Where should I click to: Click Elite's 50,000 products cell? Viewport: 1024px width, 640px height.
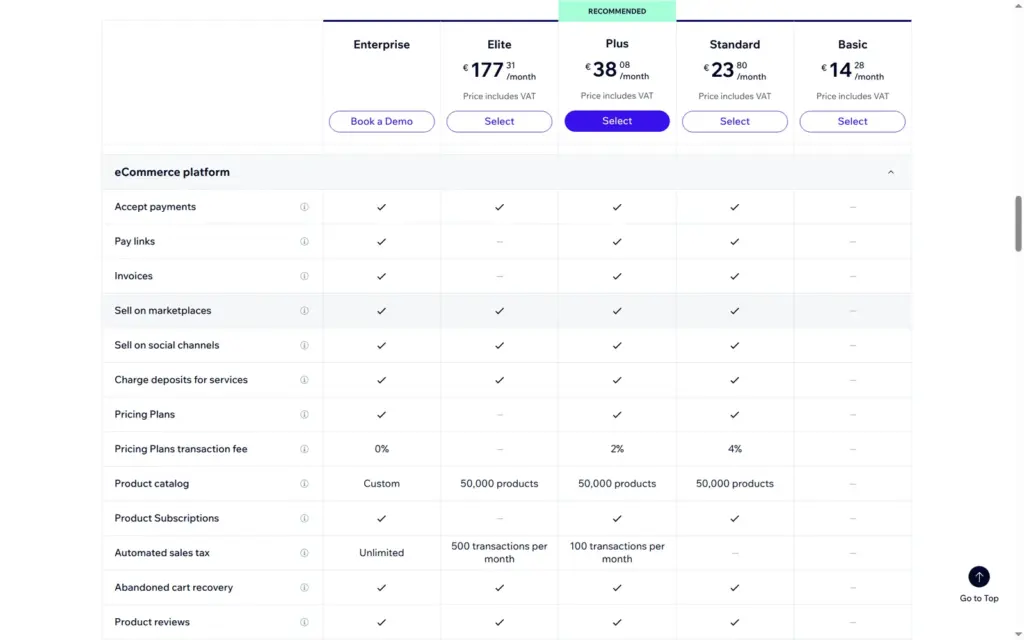pyautogui.click(x=499, y=484)
